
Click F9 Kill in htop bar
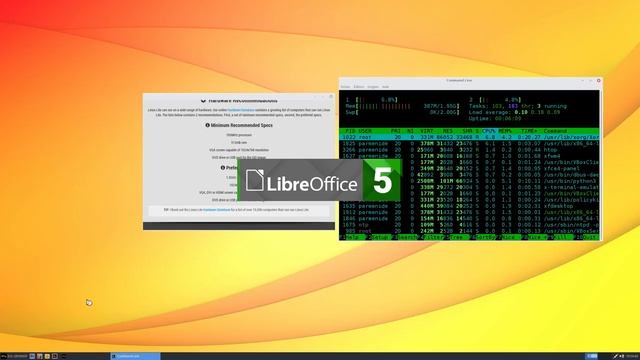click(x=561, y=237)
